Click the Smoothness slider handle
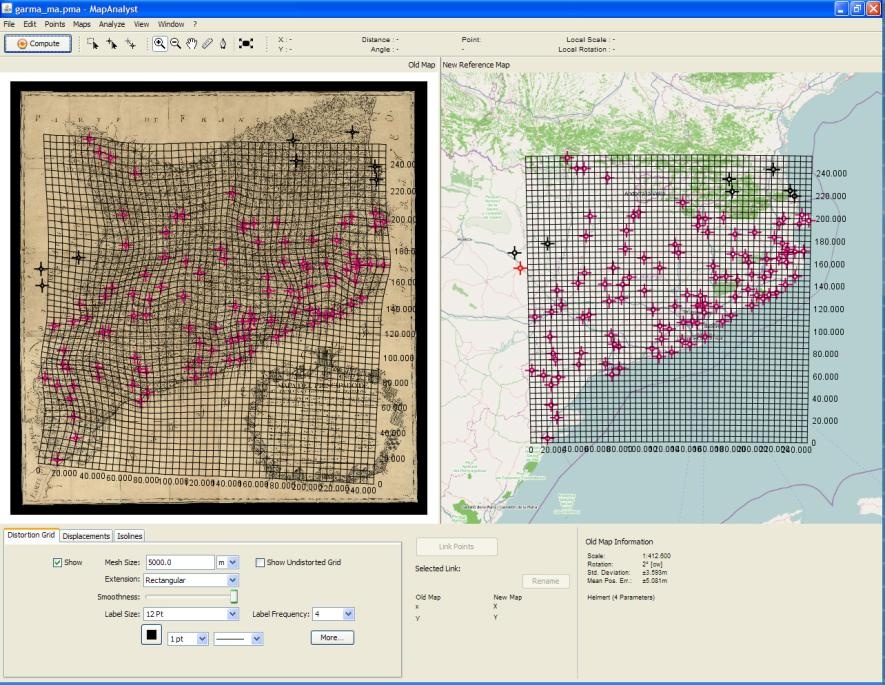 (x=234, y=596)
